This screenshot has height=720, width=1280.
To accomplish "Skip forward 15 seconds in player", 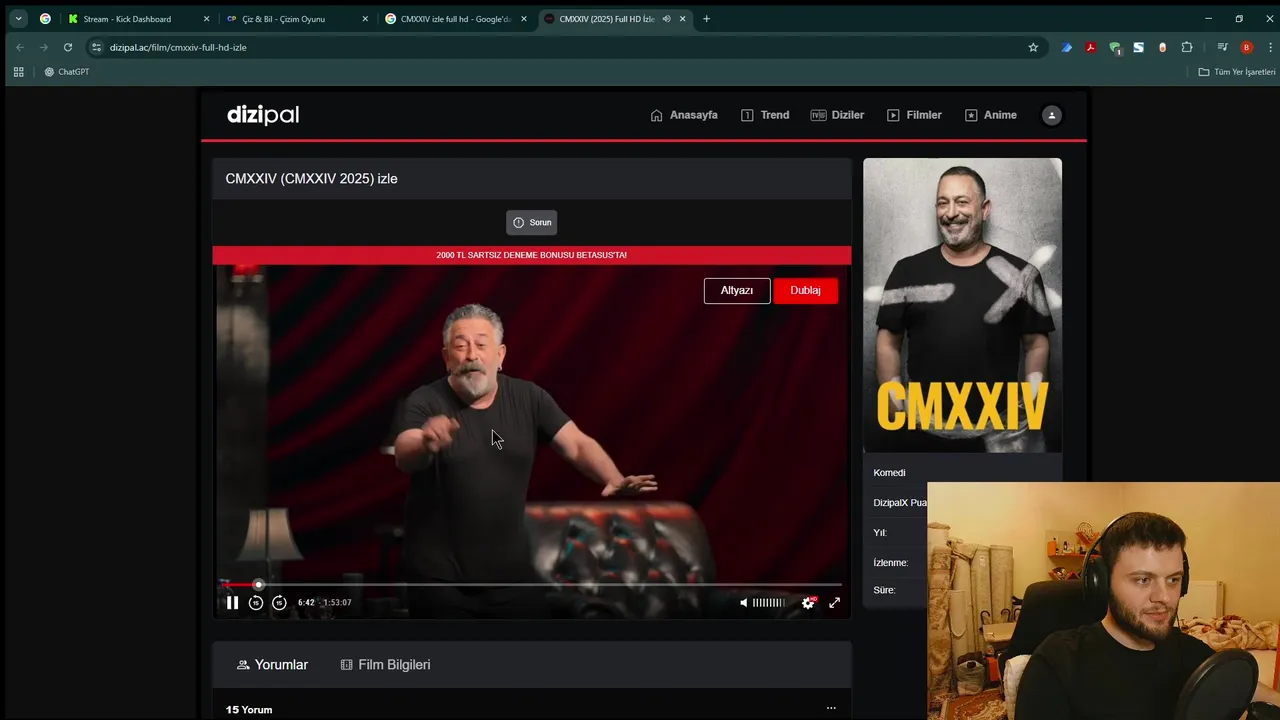I will click(x=280, y=603).
